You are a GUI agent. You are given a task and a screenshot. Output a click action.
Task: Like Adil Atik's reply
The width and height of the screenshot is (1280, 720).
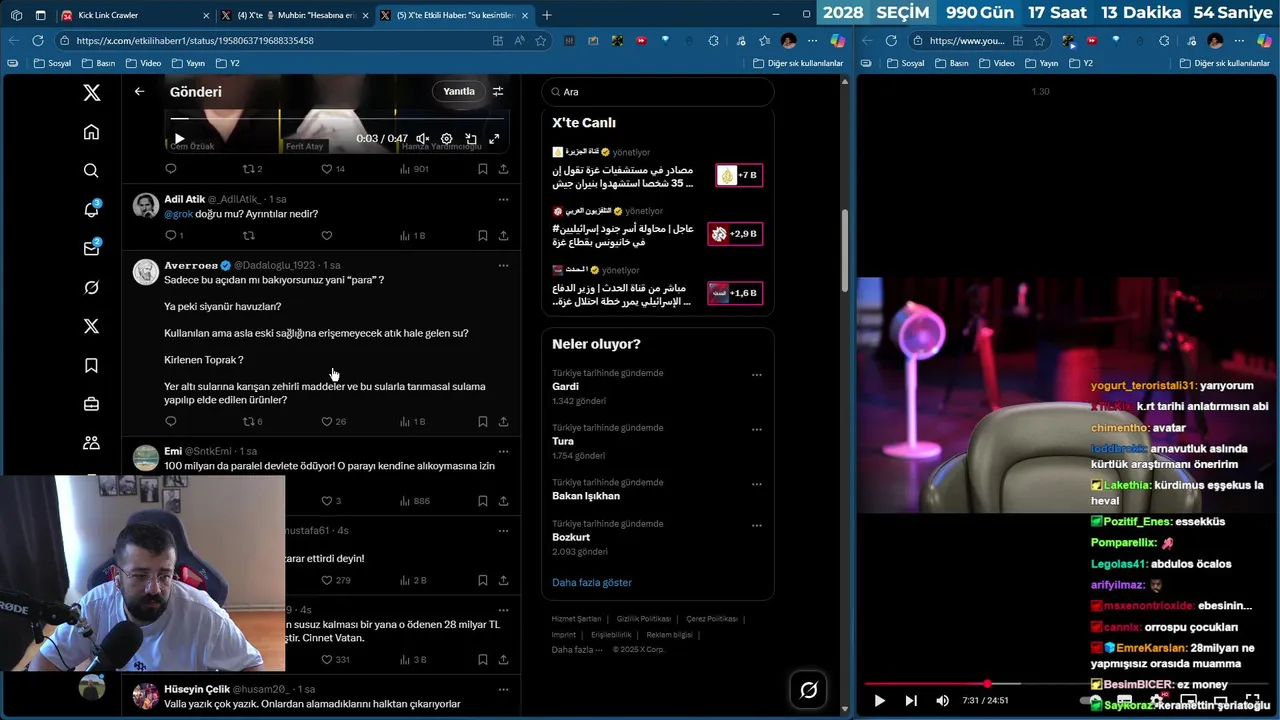coord(327,236)
